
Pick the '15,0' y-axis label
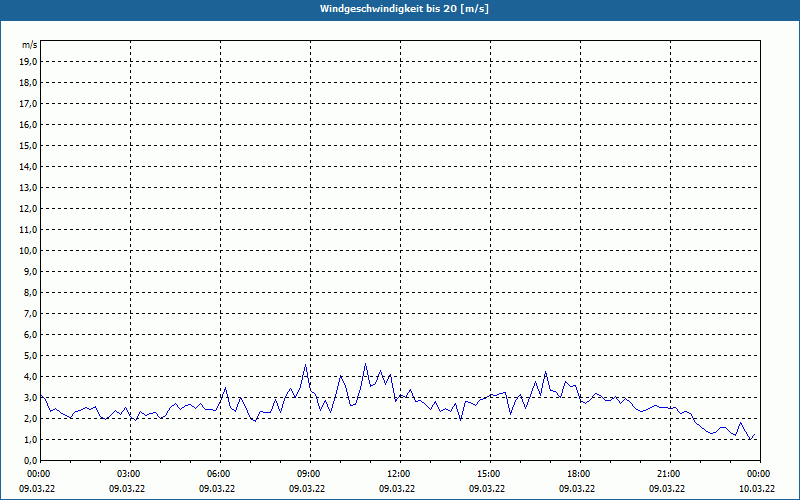pyautogui.click(x=28, y=145)
